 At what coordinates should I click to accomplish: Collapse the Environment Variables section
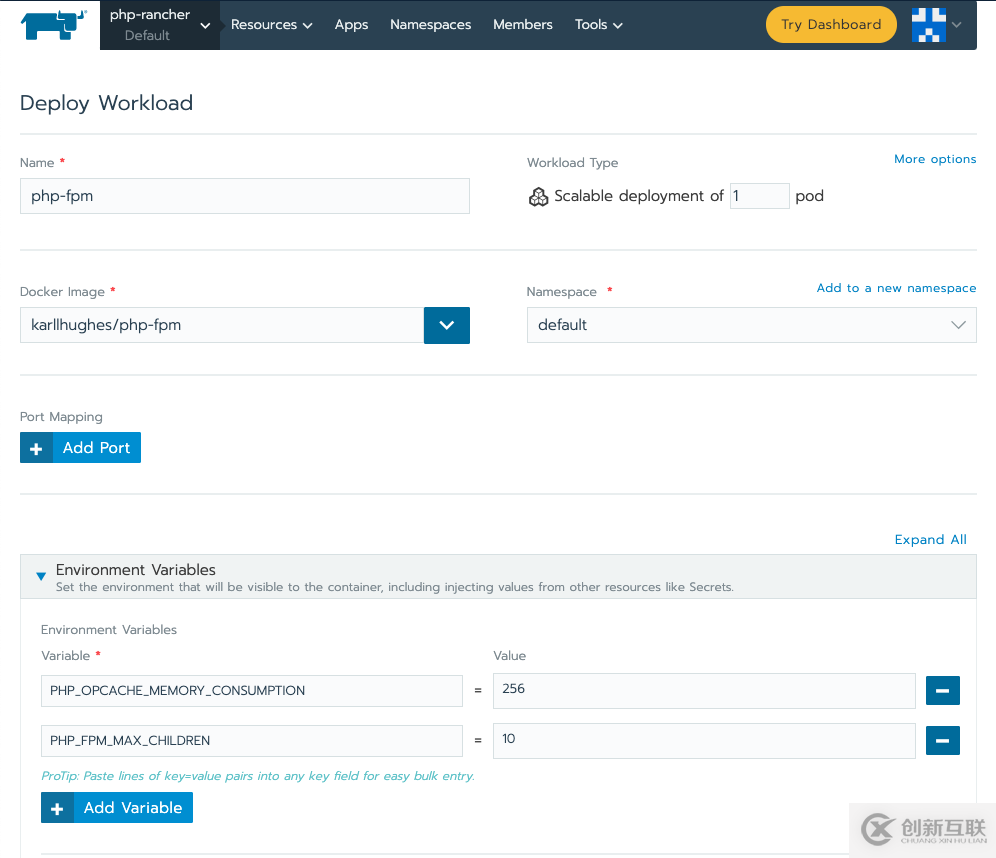(x=41, y=576)
